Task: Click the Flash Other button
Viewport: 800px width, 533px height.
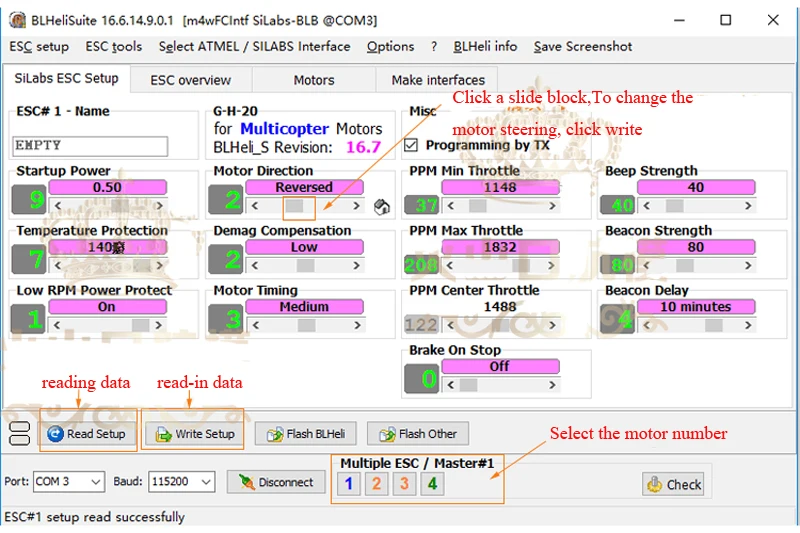Action: [x=418, y=434]
